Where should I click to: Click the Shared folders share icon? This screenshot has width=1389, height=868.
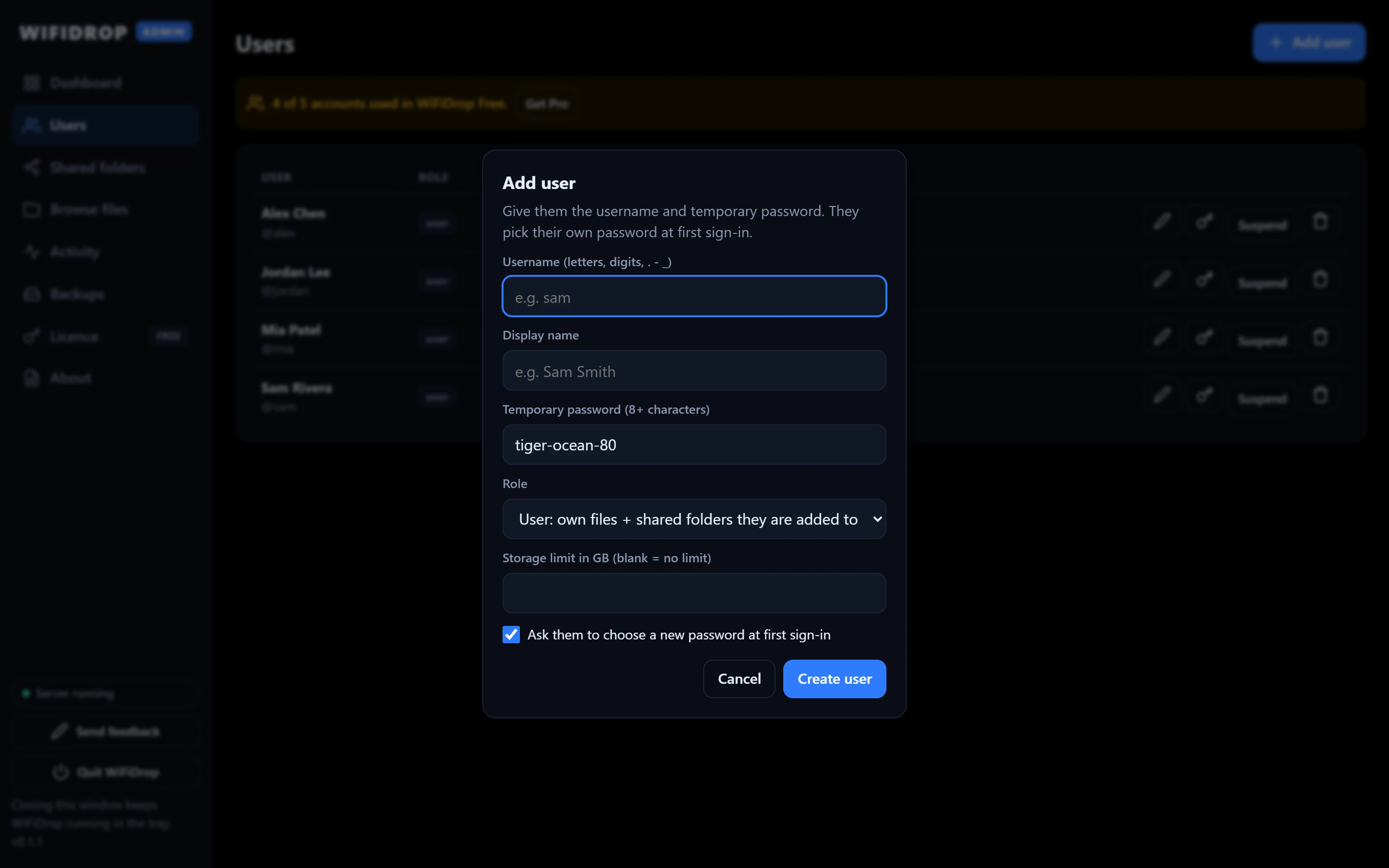[x=31, y=168]
